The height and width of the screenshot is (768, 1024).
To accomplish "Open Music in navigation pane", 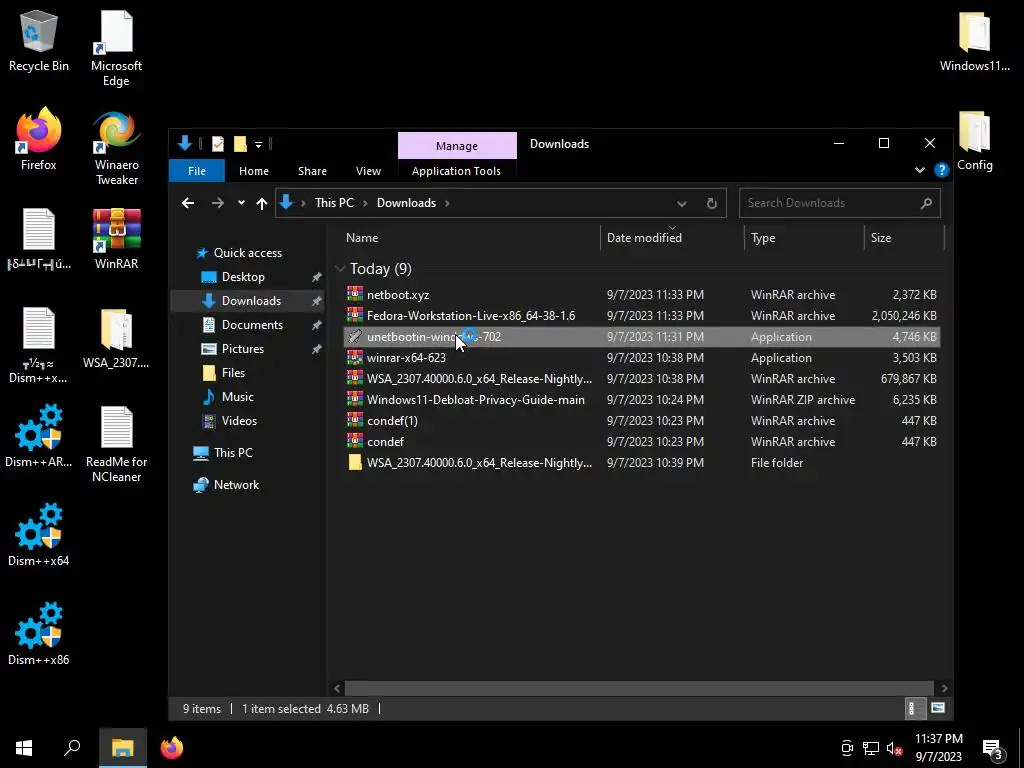I will pyautogui.click(x=237, y=396).
